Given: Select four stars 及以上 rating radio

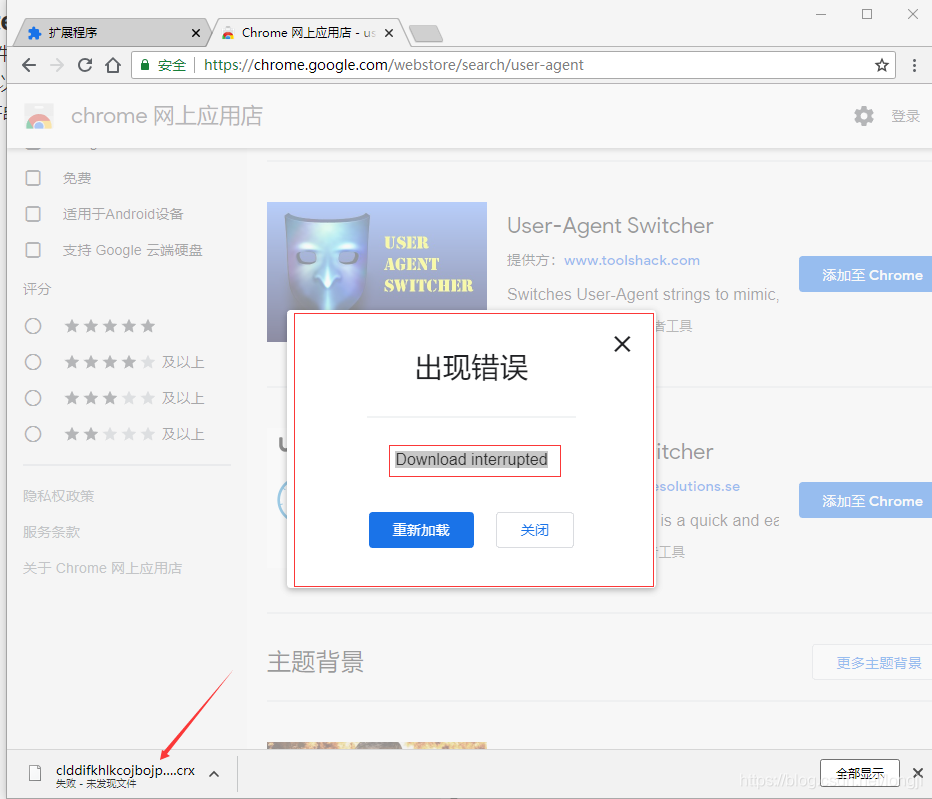Looking at the screenshot, I should tap(33, 362).
